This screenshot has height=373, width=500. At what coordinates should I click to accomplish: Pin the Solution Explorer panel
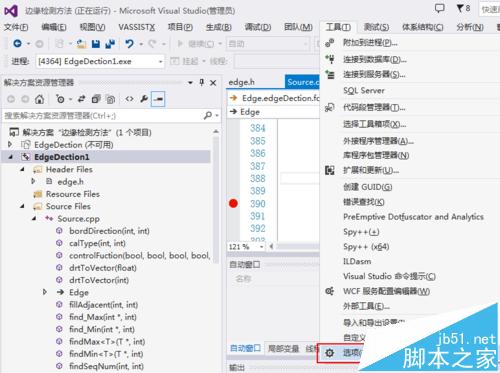pos(202,82)
